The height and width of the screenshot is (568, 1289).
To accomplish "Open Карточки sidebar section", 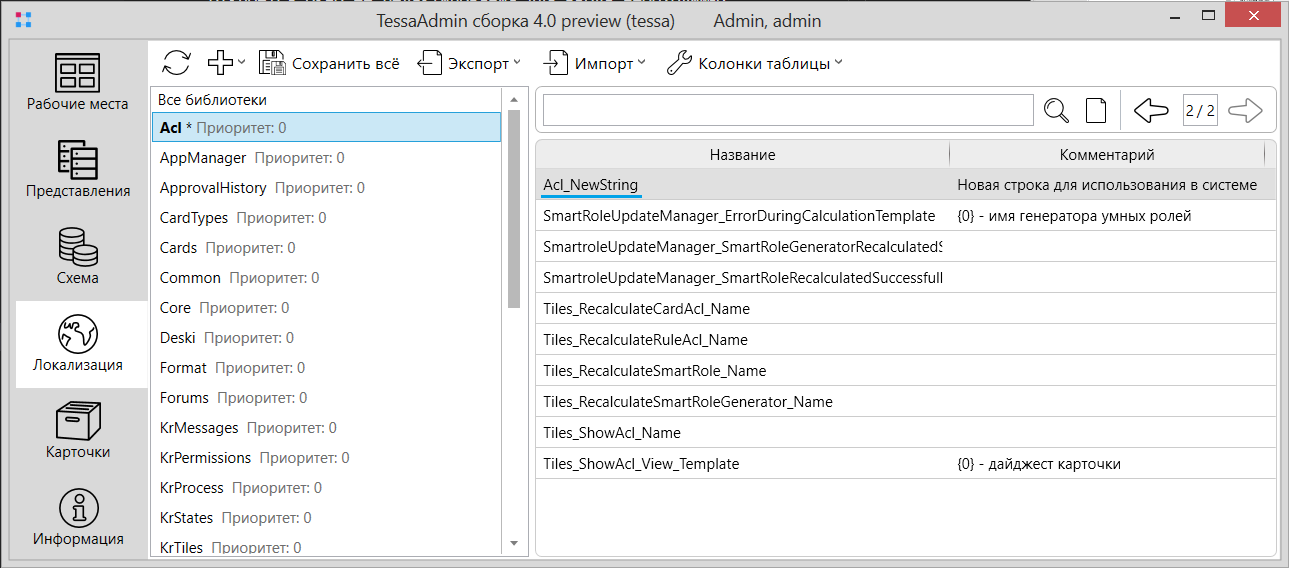I will coord(78,431).
